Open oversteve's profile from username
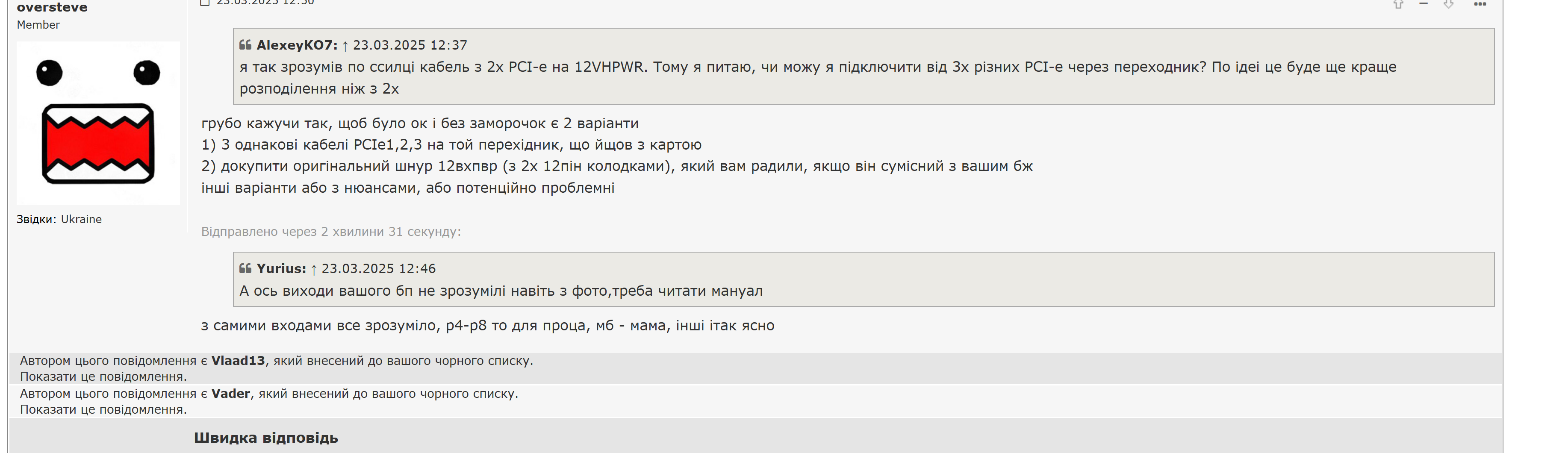1568x453 pixels. click(x=52, y=7)
